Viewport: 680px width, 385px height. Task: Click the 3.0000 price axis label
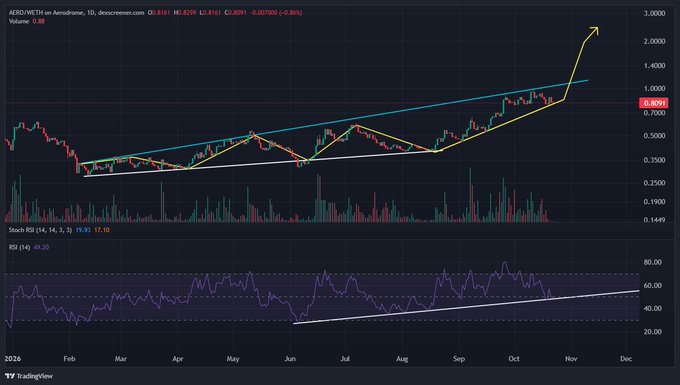(654, 13)
